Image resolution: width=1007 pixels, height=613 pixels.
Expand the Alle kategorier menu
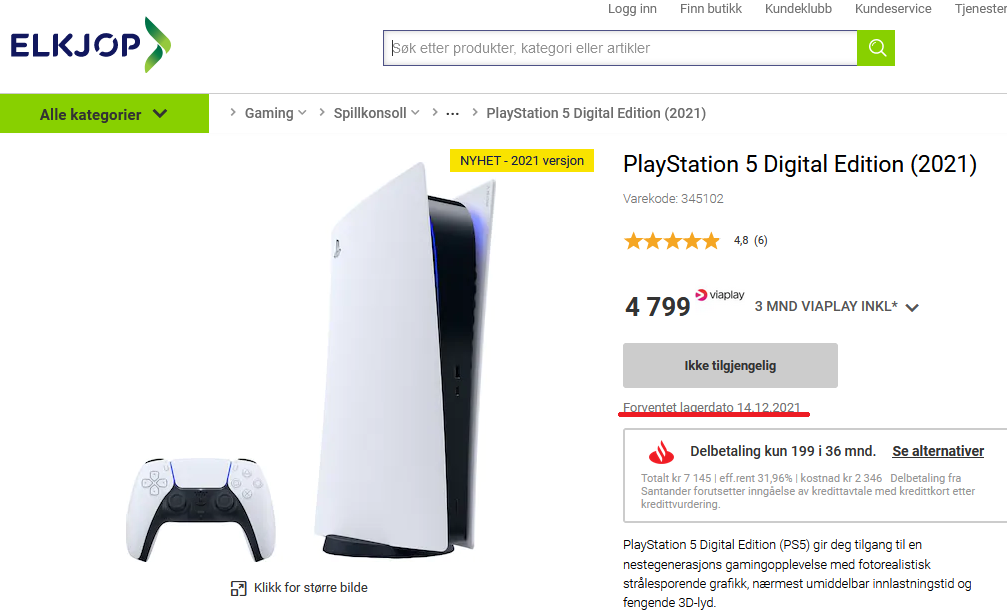(x=104, y=114)
